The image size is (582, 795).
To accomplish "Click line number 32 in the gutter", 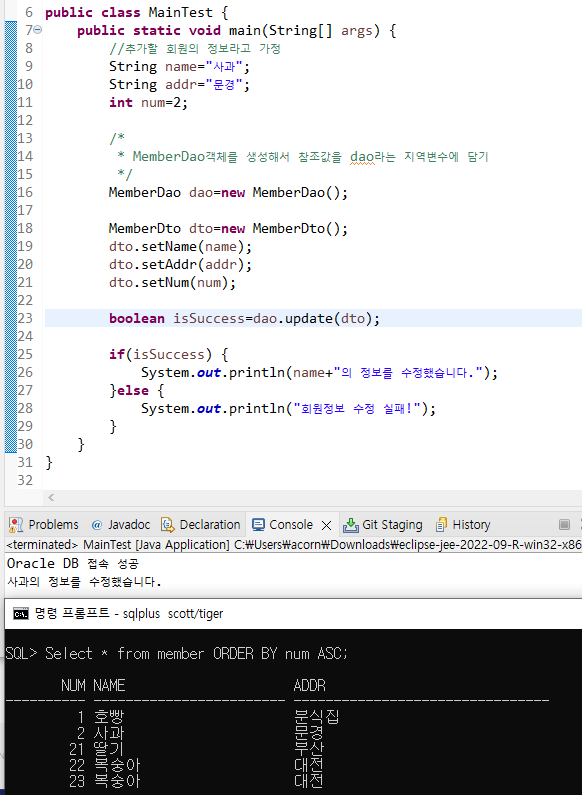I will [25, 480].
